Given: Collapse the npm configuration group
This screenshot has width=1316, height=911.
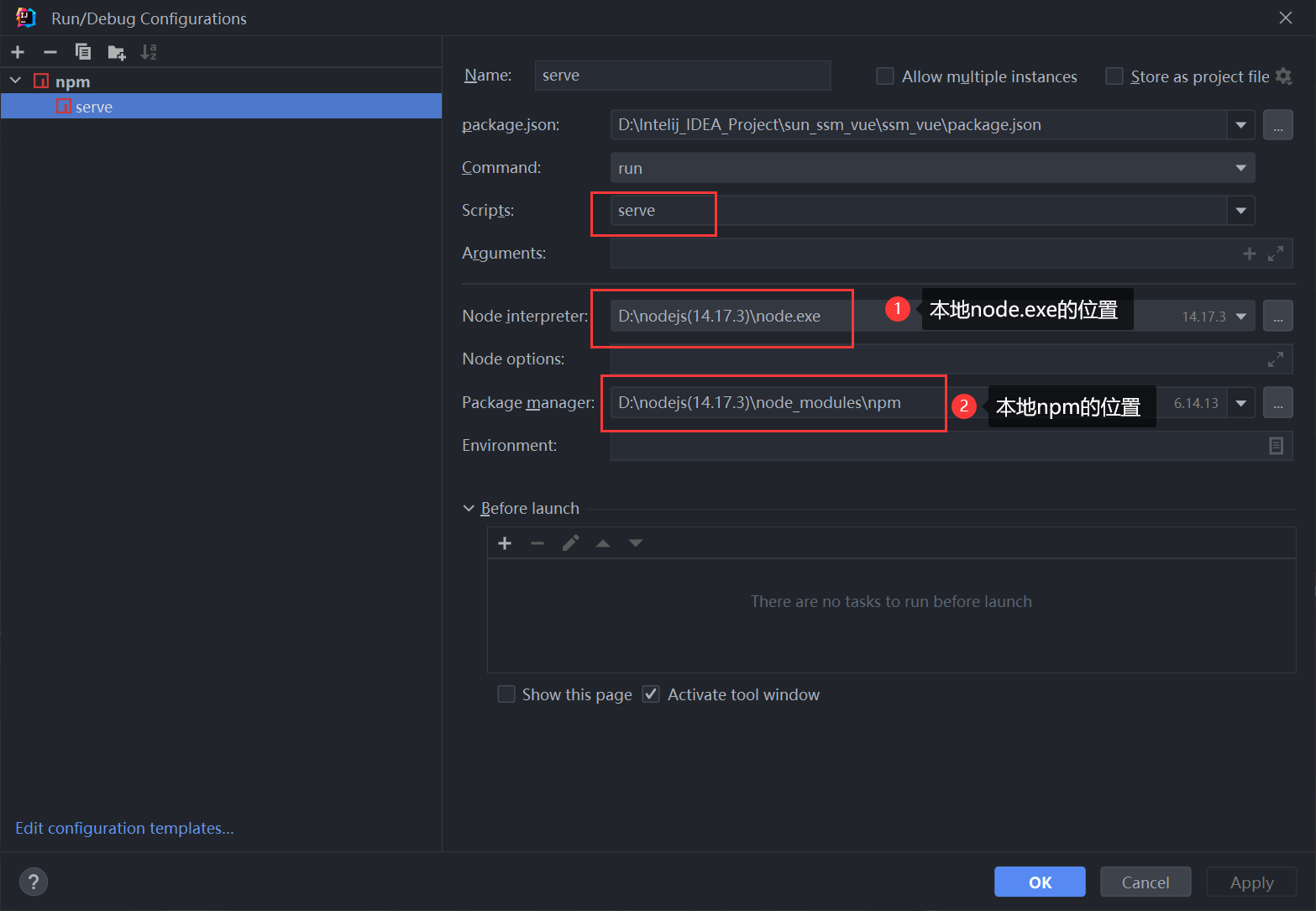Looking at the screenshot, I should coord(15,81).
